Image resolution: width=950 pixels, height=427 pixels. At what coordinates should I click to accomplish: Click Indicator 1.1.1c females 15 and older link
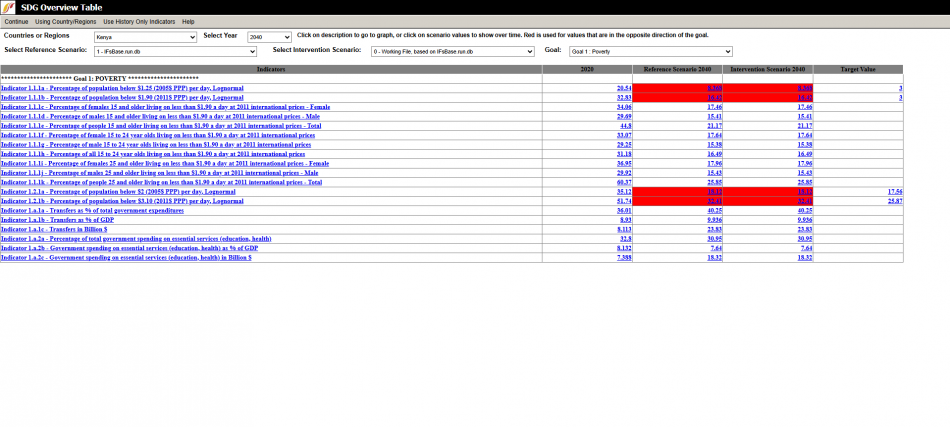(165, 107)
